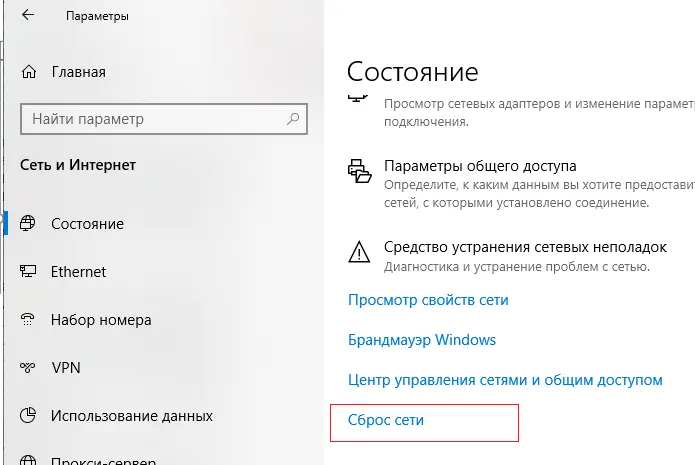Click the Набор номера dial-up icon
Screen dimensions: 695x465
coord(27,319)
